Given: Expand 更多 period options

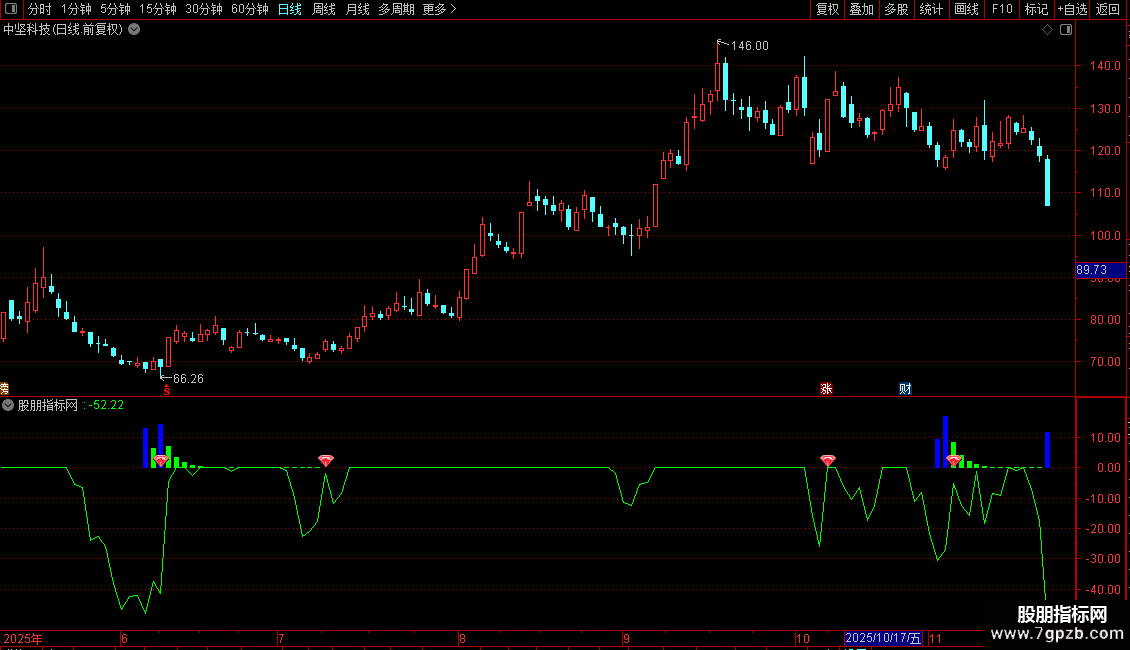Looking at the screenshot, I should point(440,9).
